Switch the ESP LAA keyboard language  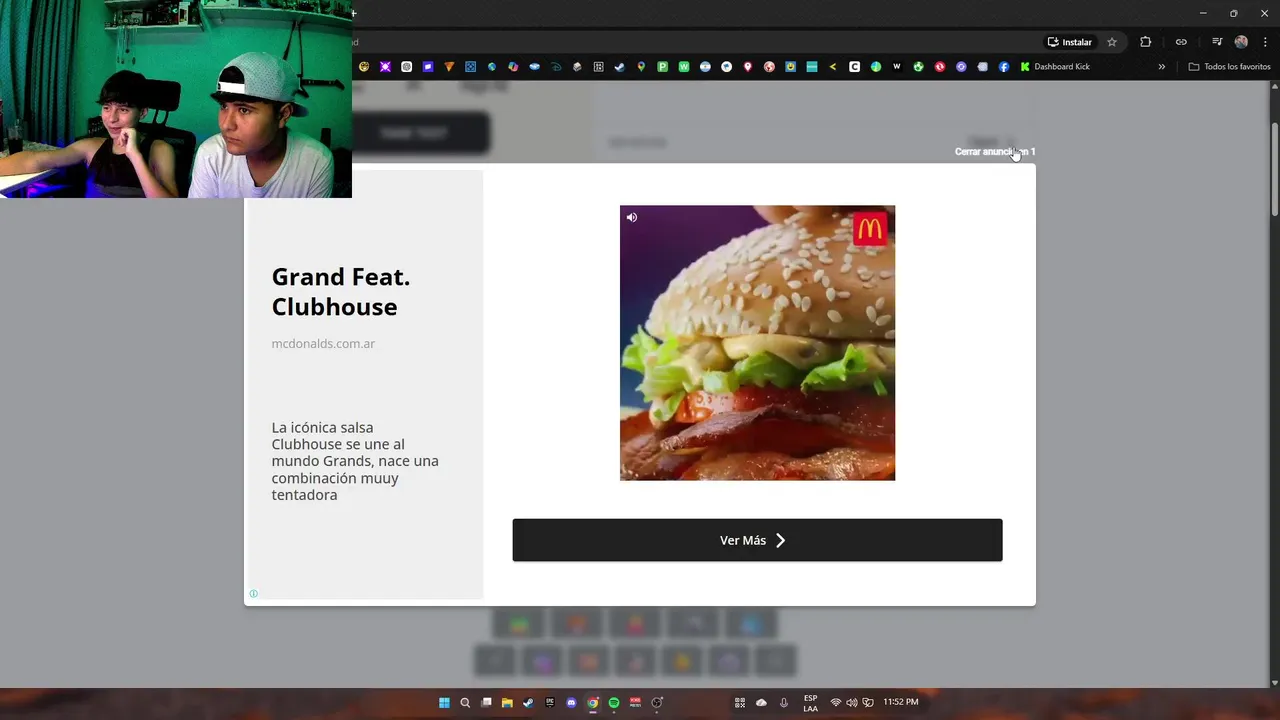coord(810,703)
